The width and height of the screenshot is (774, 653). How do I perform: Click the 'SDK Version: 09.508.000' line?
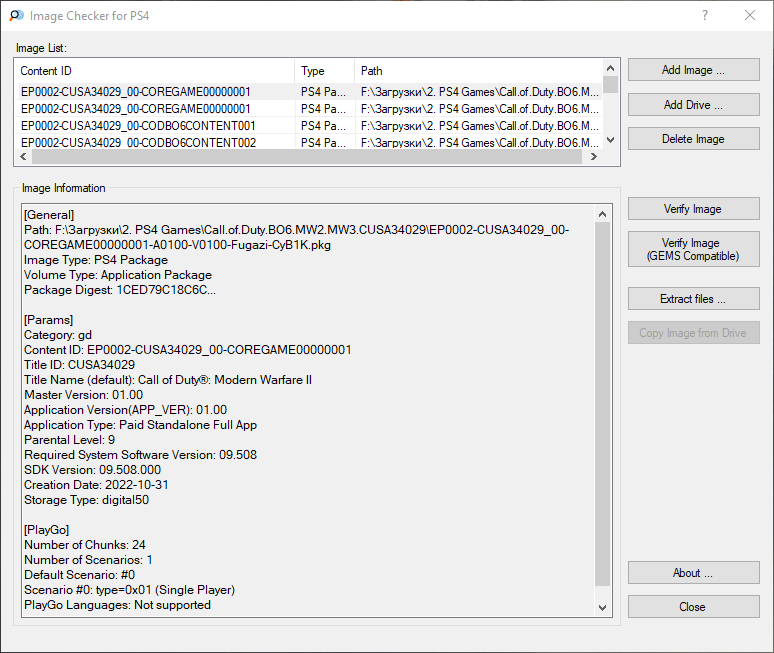click(x=92, y=469)
